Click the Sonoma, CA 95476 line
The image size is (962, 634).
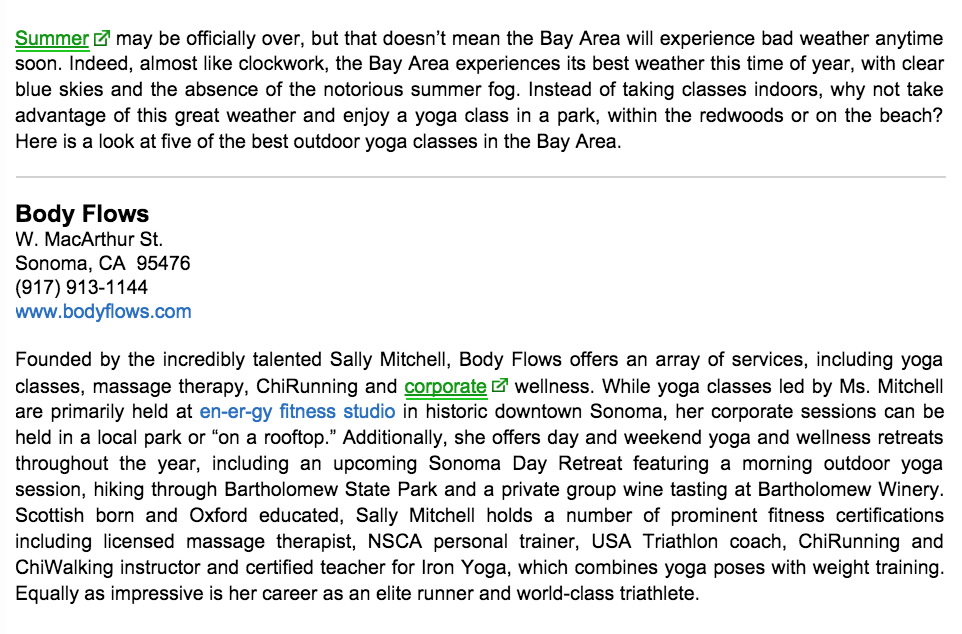(x=102, y=263)
